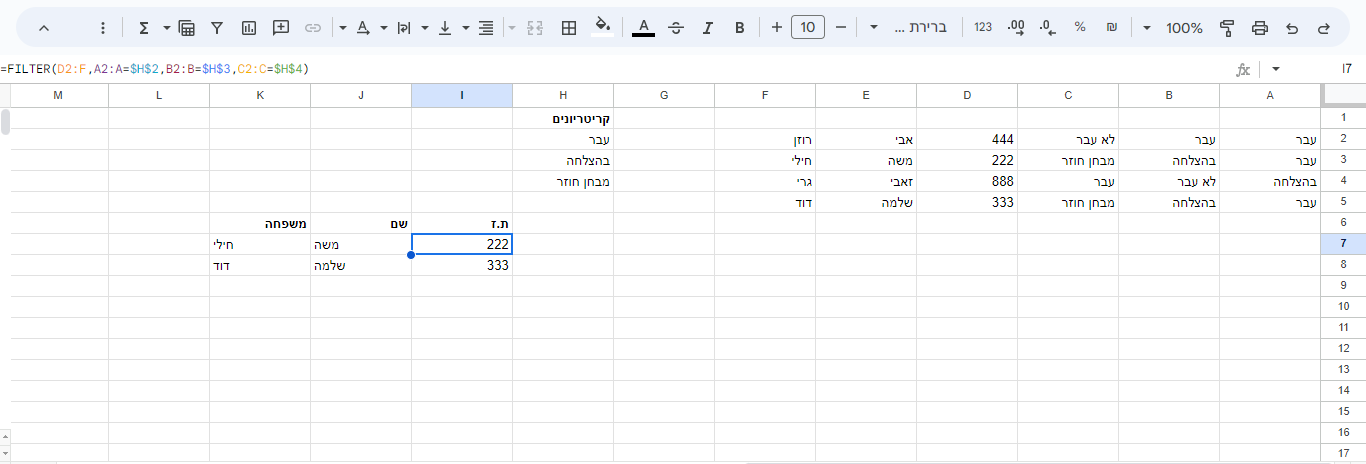Expand the vertical align dropdown arrow
Image resolution: width=1366 pixels, height=464 pixels.
pyautogui.click(x=425, y=28)
